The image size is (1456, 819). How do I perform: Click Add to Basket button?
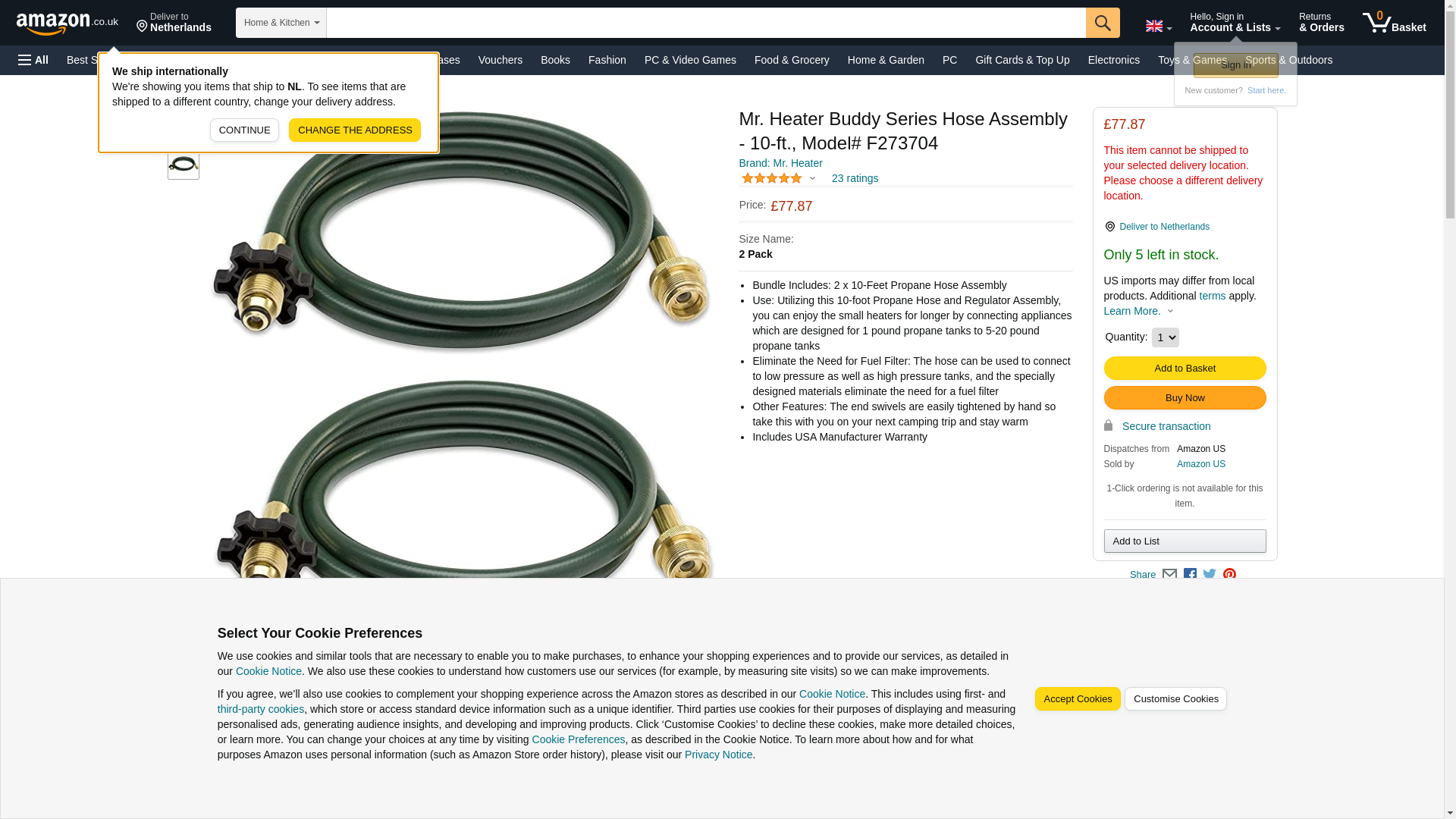coord(1185,369)
